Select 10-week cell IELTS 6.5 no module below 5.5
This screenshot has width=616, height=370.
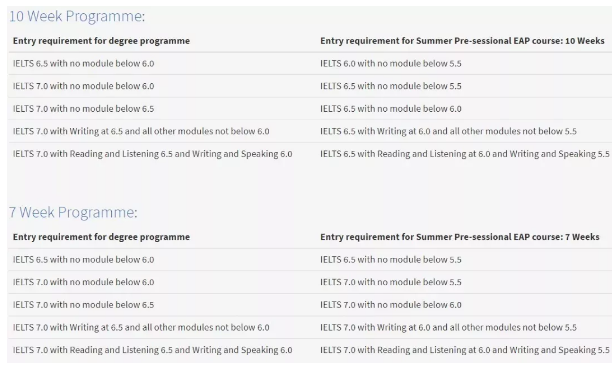click(390, 86)
